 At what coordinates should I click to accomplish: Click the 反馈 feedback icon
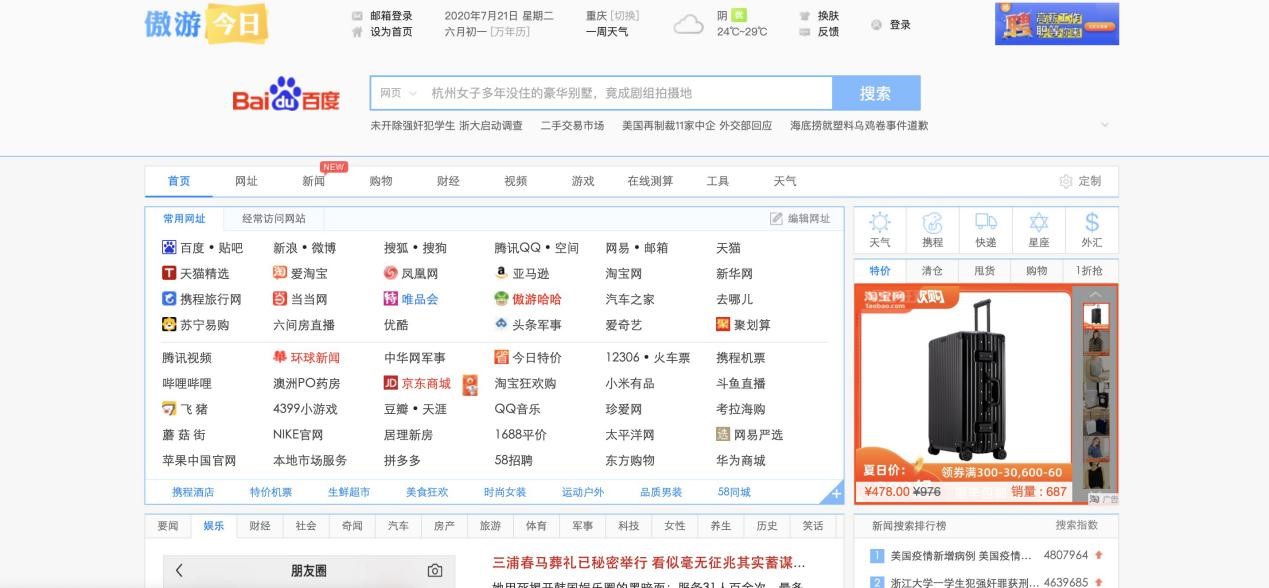point(805,31)
